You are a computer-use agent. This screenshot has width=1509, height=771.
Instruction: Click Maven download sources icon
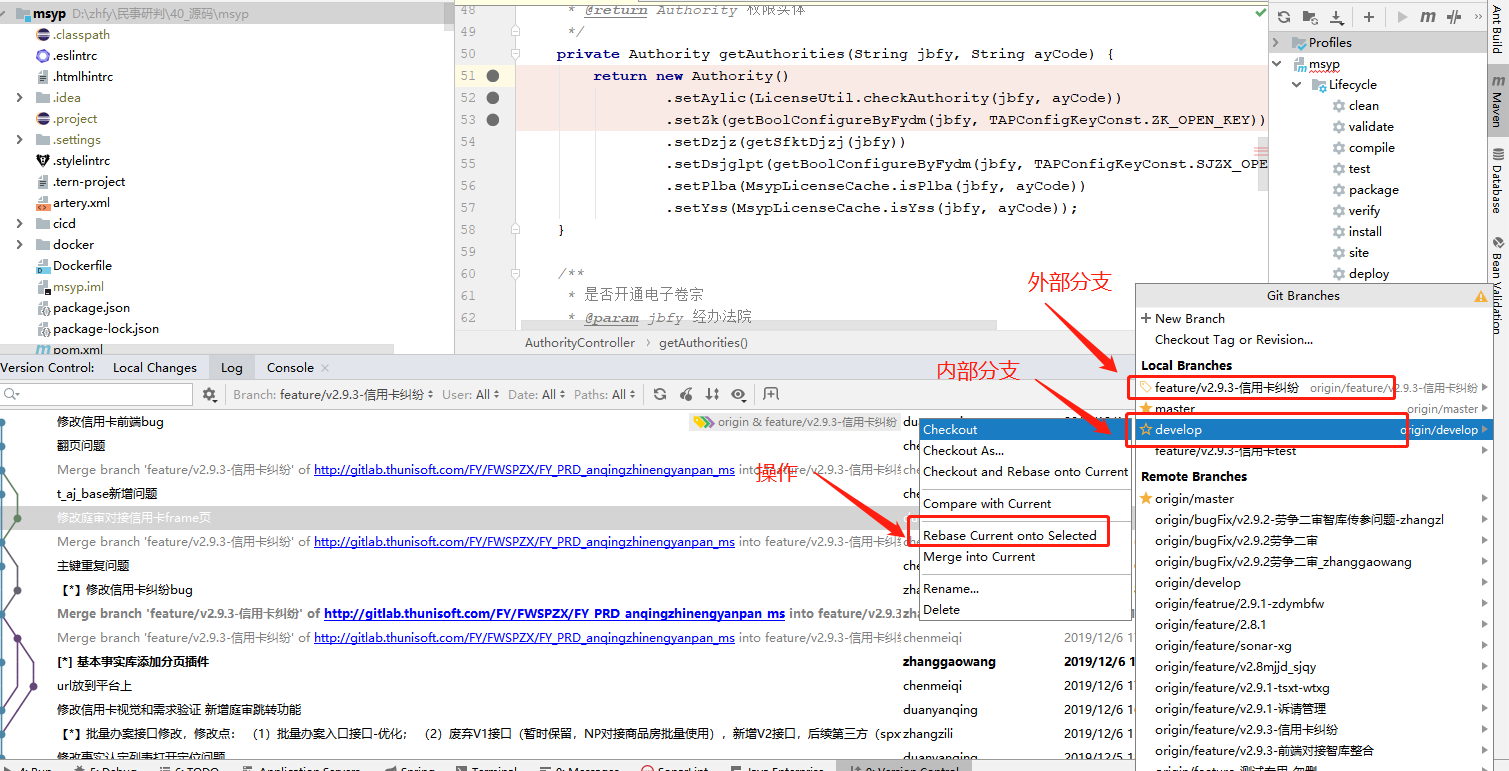tap(1337, 17)
